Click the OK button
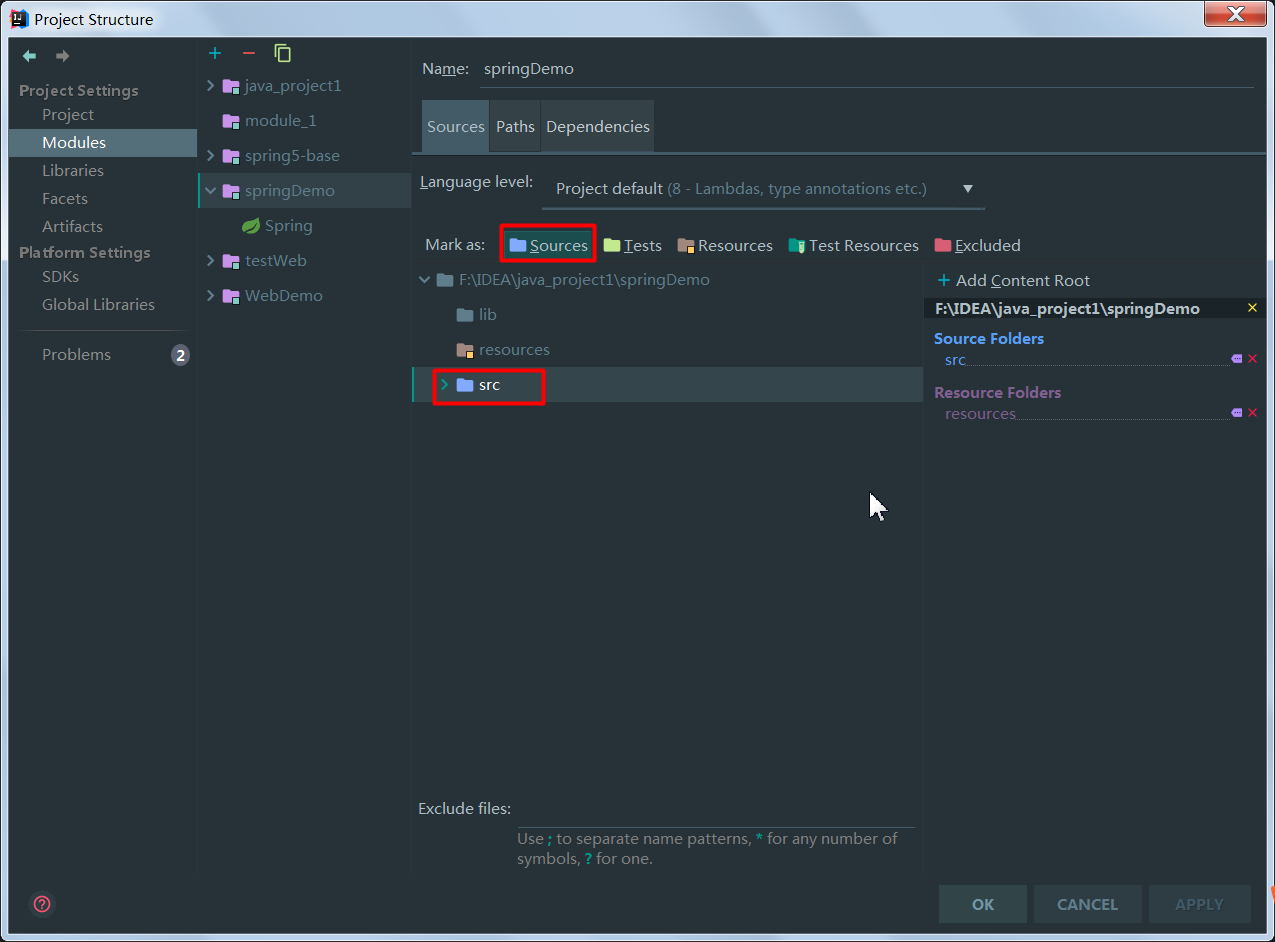The width and height of the screenshot is (1275, 942). pos(983,904)
